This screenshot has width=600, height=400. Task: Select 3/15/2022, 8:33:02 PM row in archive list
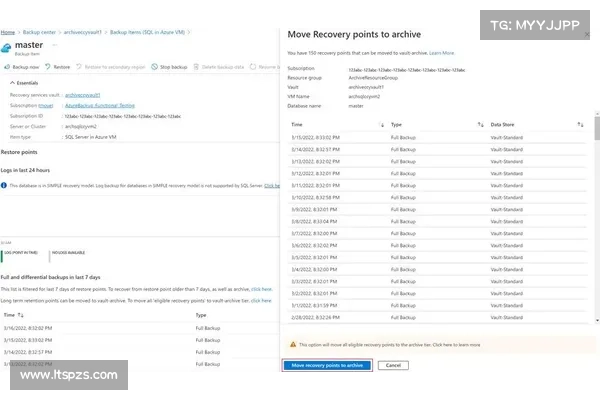tap(437, 137)
